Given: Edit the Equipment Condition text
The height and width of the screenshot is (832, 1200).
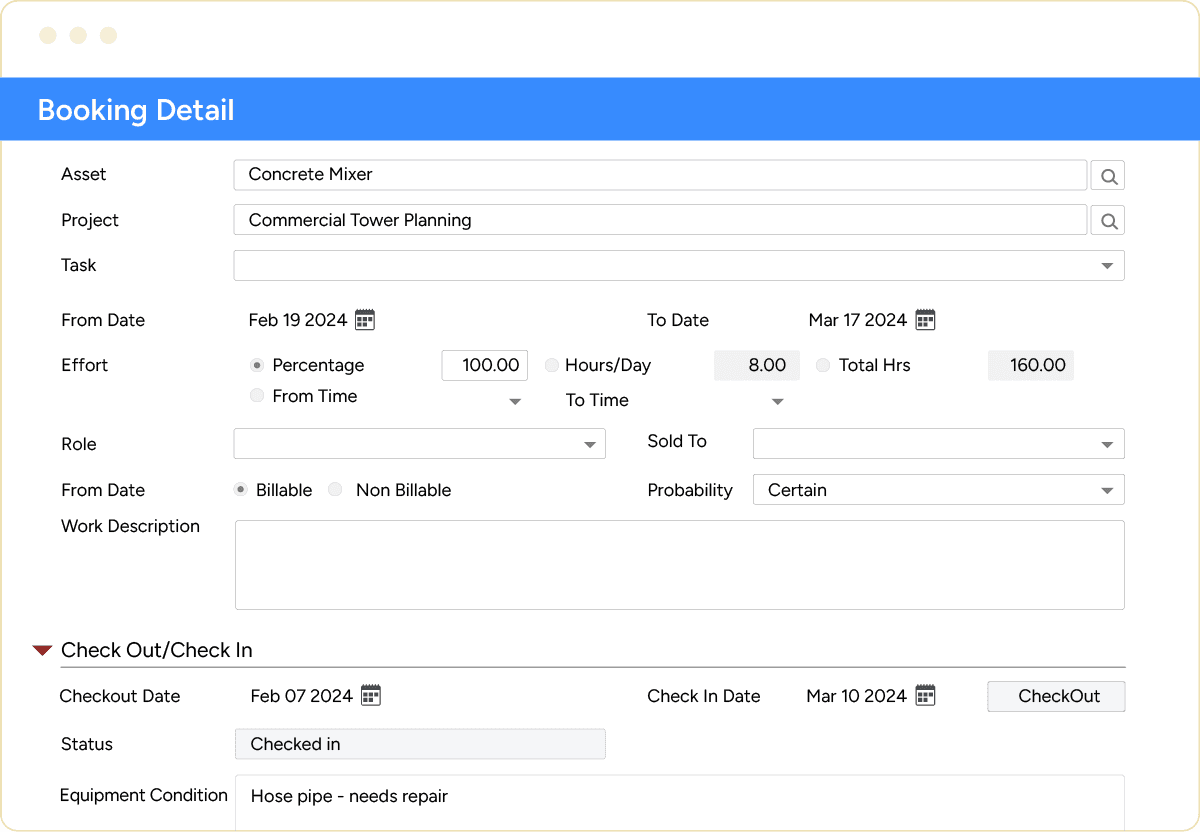Looking at the screenshot, I should point(679,796).
